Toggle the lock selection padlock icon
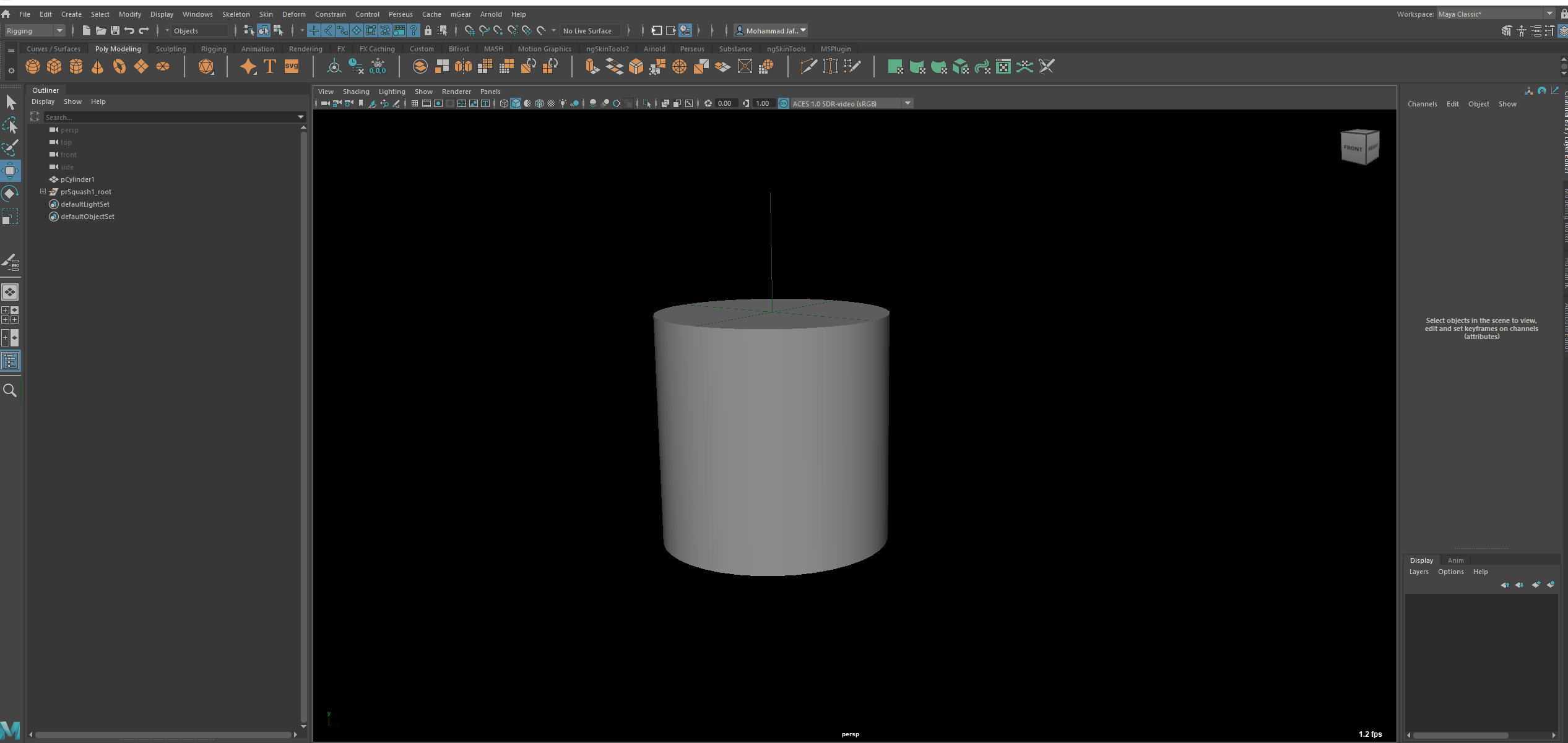This screenshot has width=1568, height=743. tap(428, 30)
